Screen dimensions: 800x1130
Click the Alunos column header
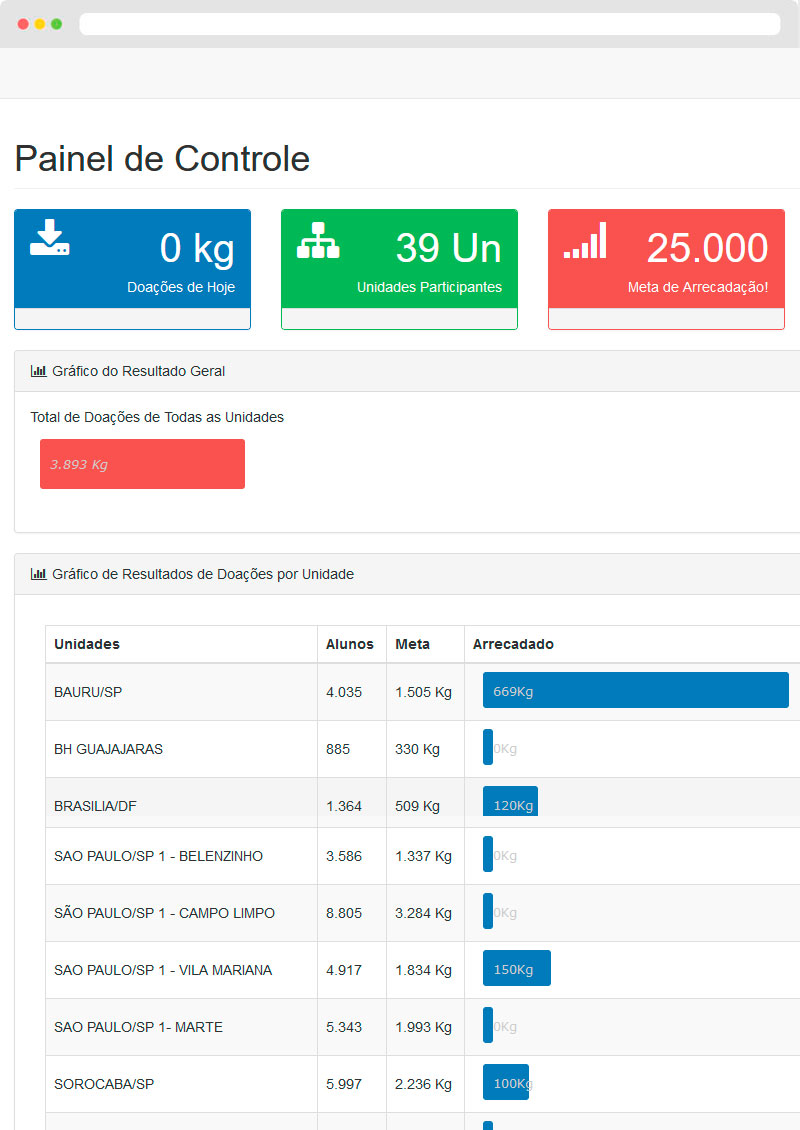[350, 644]
